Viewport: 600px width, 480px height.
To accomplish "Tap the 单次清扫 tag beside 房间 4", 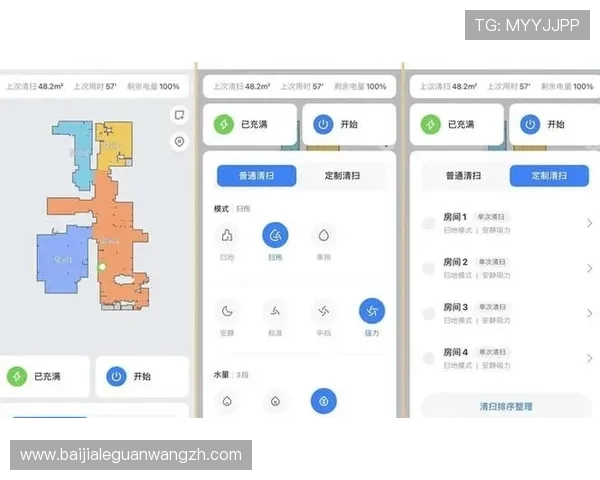I will tap(492, 353).
